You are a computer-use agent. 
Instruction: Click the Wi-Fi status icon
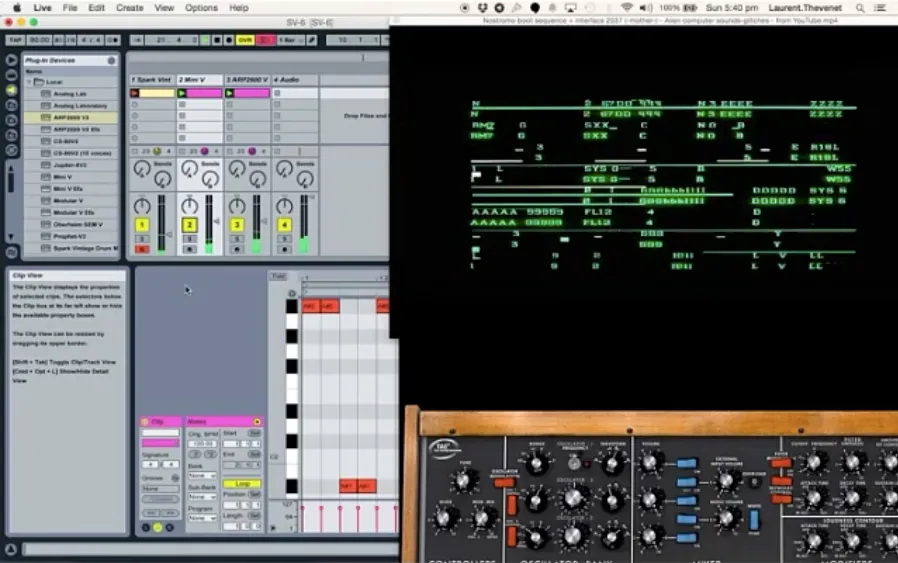click(627, 8)
